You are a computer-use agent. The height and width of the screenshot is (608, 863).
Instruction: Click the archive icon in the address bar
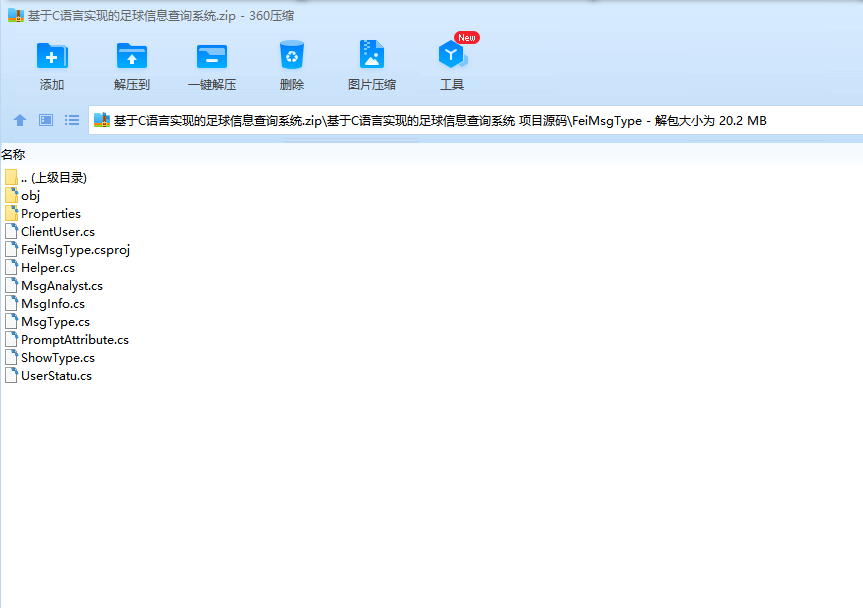point(102,120)
